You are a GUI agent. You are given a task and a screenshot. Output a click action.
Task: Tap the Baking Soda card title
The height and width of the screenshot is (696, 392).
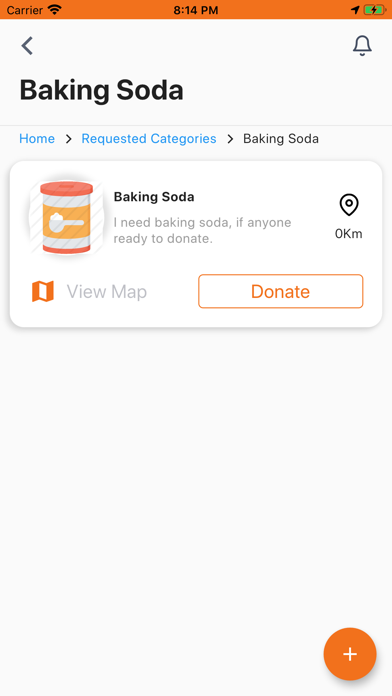pos(154,197)
